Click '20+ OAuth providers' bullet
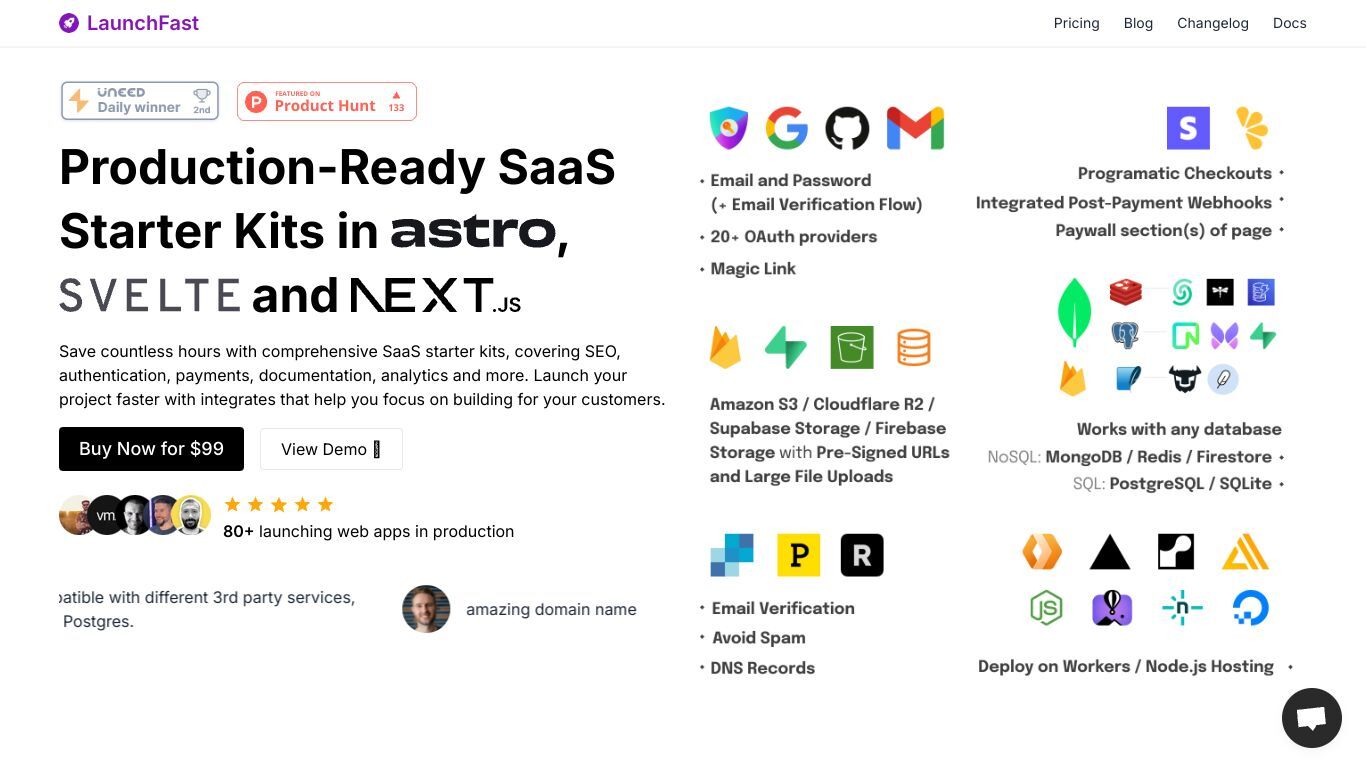Image resolution: width=1366 pixels, height=768 pixels. [x=794, y=236]
